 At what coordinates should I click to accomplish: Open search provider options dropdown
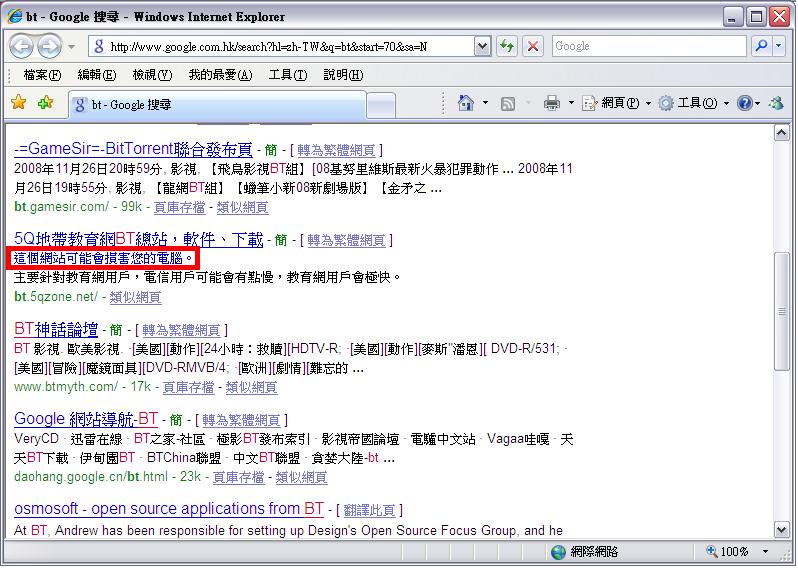779,46
